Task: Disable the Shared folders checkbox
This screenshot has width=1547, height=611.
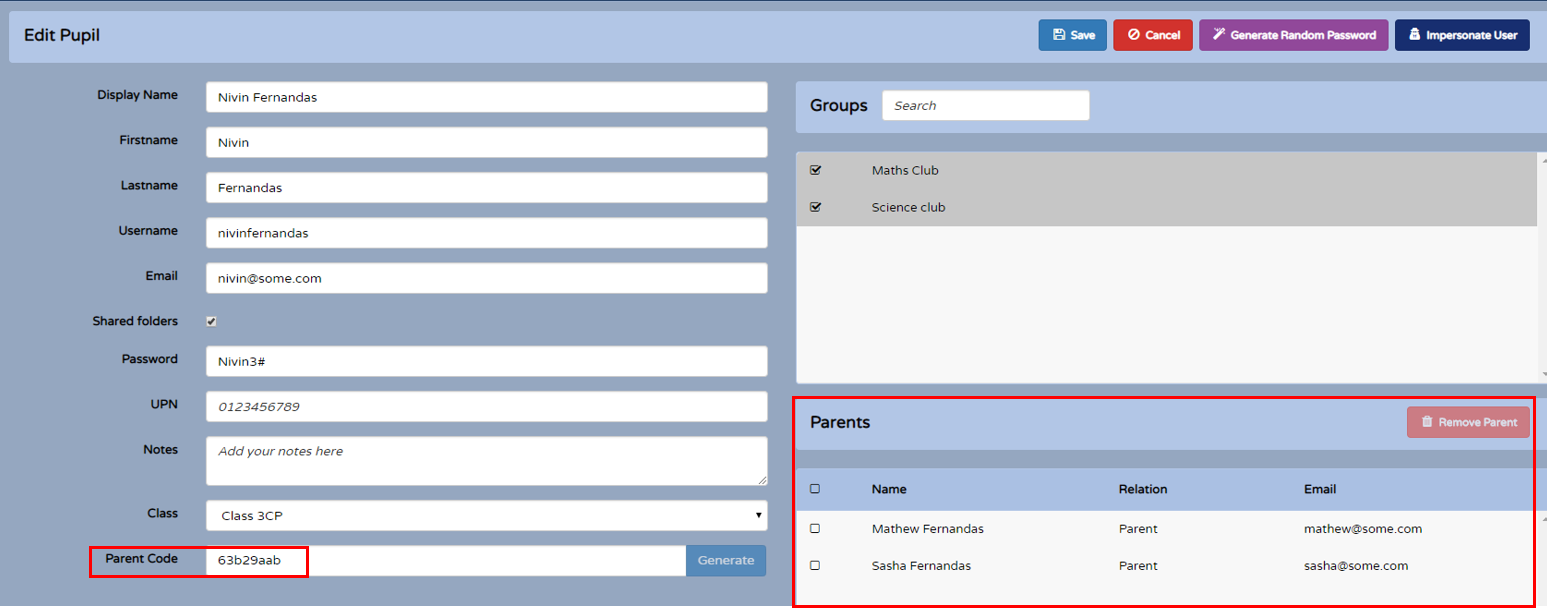Action: point(210,320)
